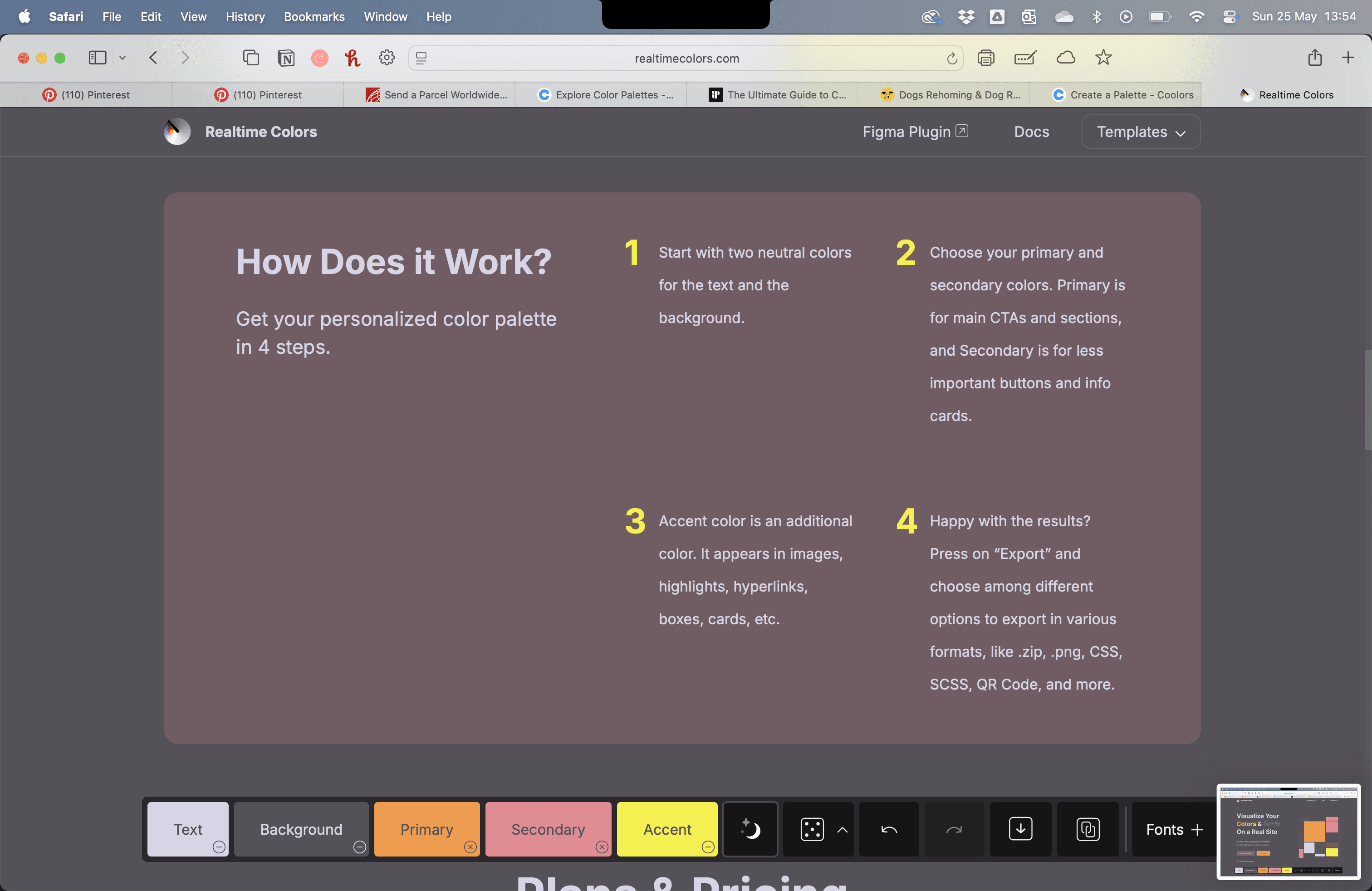Image resolution: width=1372 pixels, height=891 pixels.
Task: Expand randomize options with the up chevron
Action: point(842,829)
